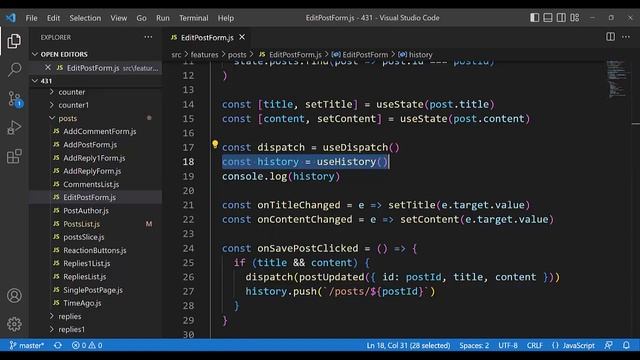Change encoding via UTF-8 status item

click(508, 345)
